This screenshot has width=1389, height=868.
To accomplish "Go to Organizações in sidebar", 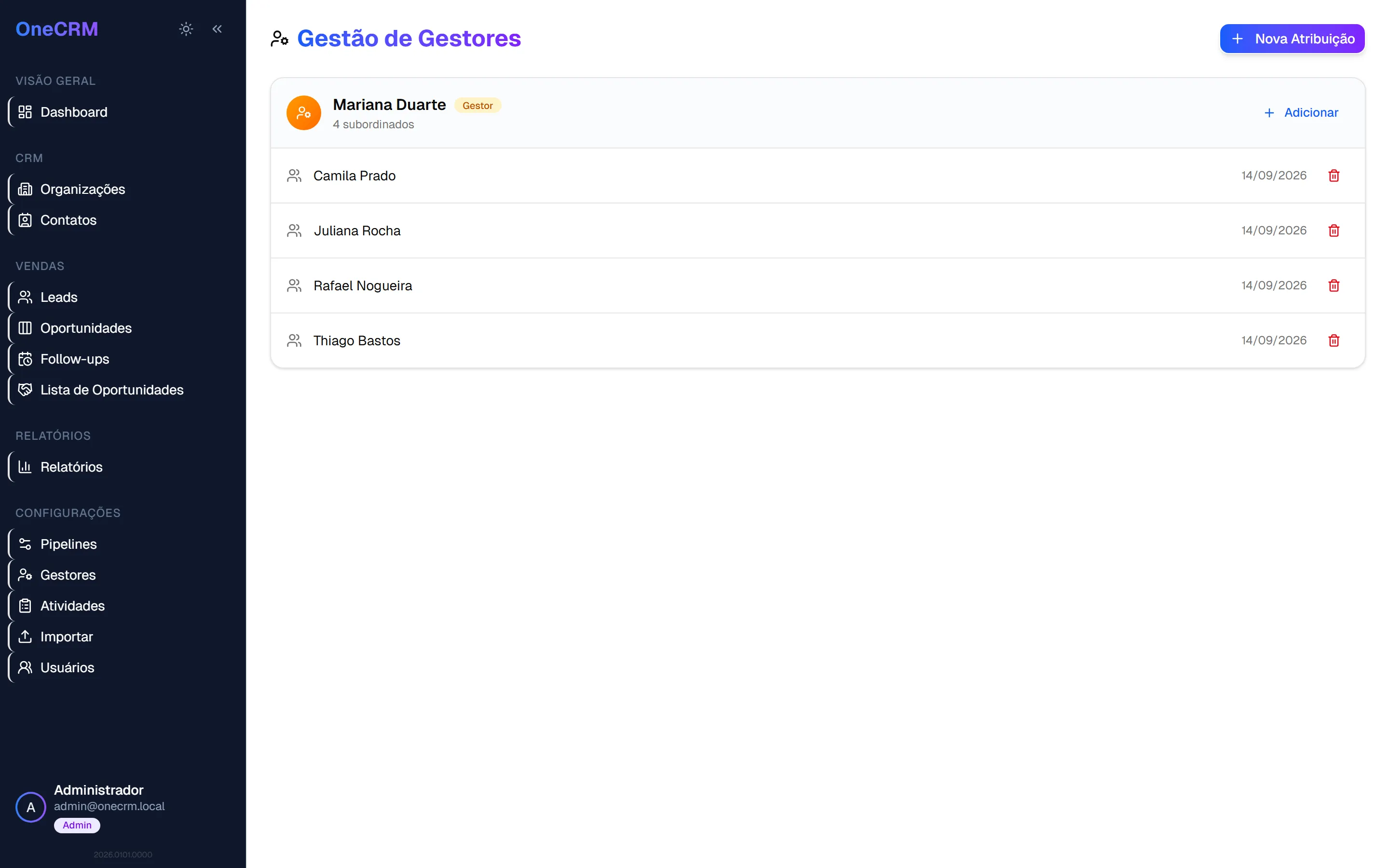I will click(x=123, y=189).
